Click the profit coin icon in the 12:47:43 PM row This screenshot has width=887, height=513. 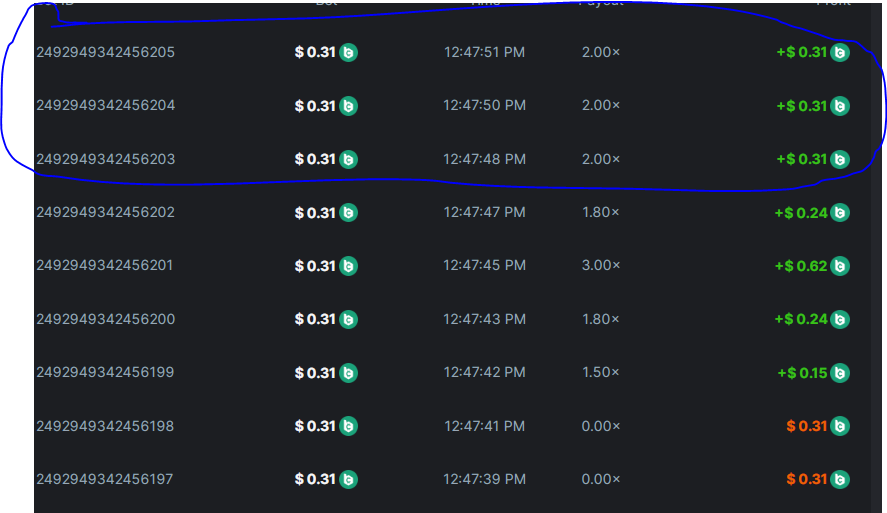tap(840, 319)
